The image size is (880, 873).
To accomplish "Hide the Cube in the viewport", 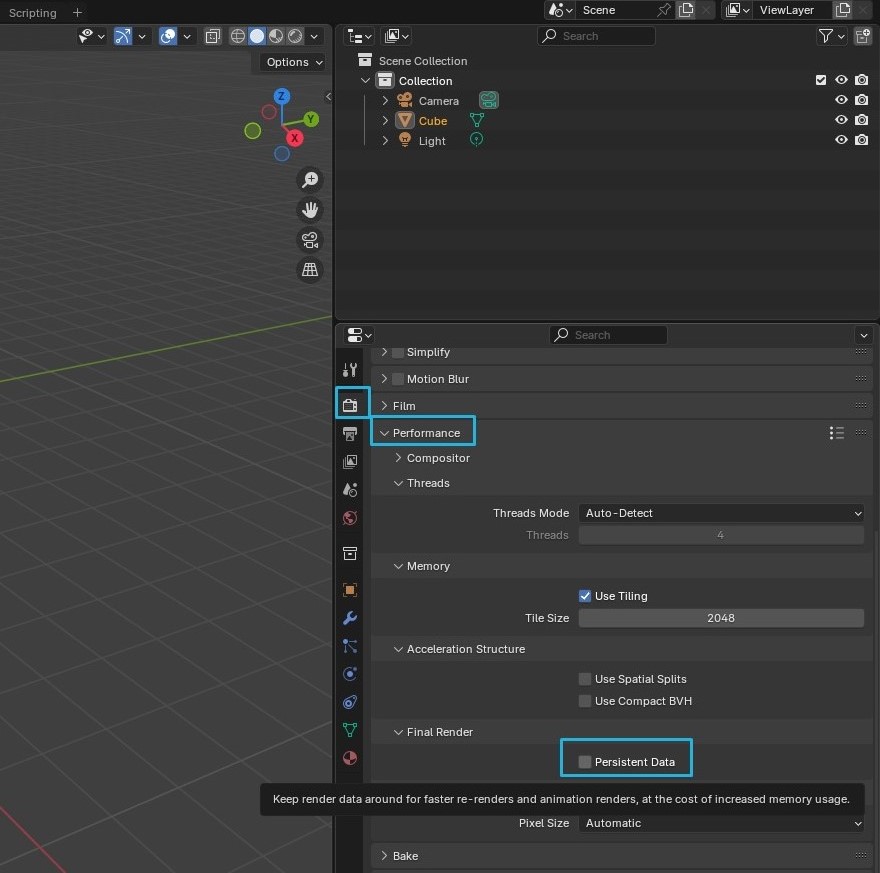I will click(841, 119).
